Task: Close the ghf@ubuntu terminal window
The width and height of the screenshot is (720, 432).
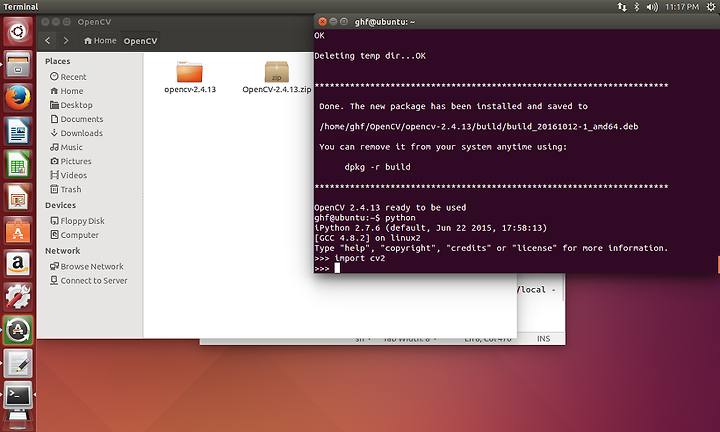Action: point(322,22)
